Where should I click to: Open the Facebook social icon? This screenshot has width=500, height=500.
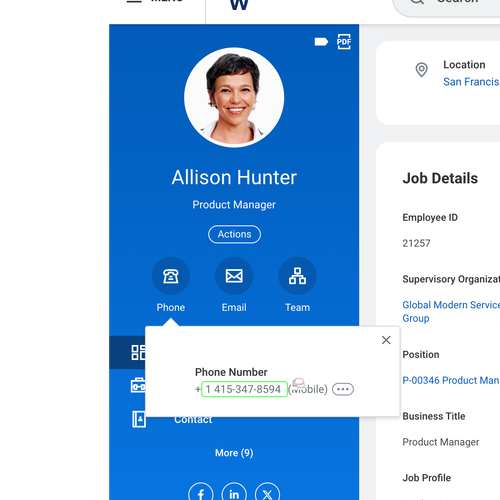[201, 493]
